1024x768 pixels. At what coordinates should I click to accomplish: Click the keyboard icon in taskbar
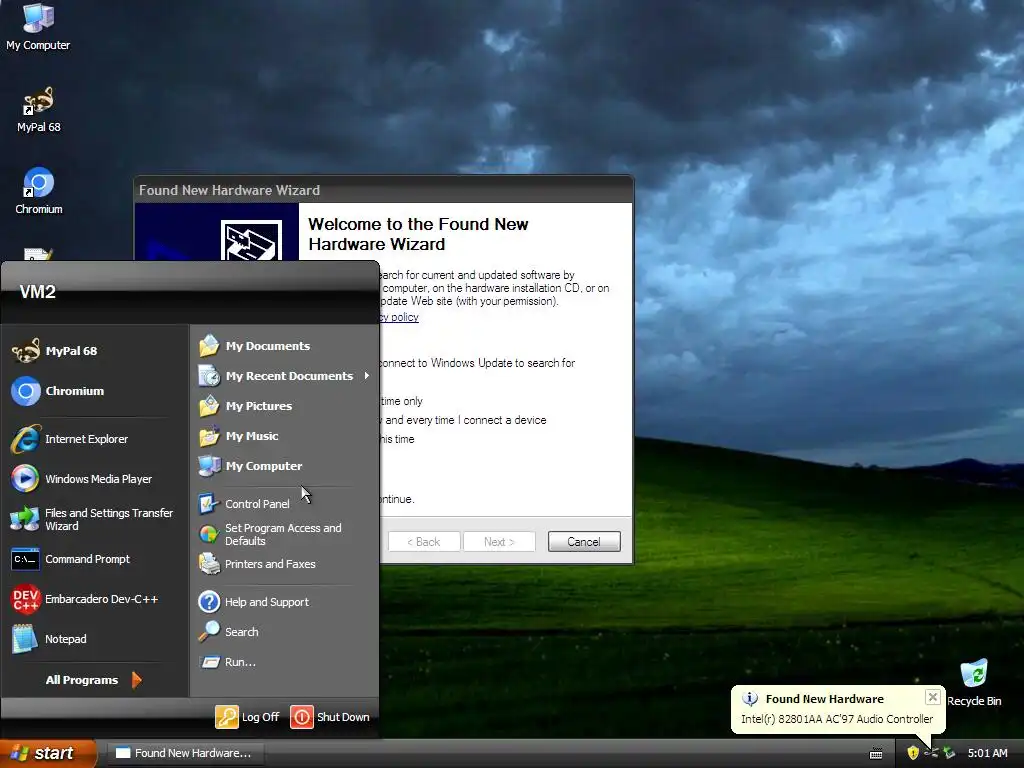(876, 754)
